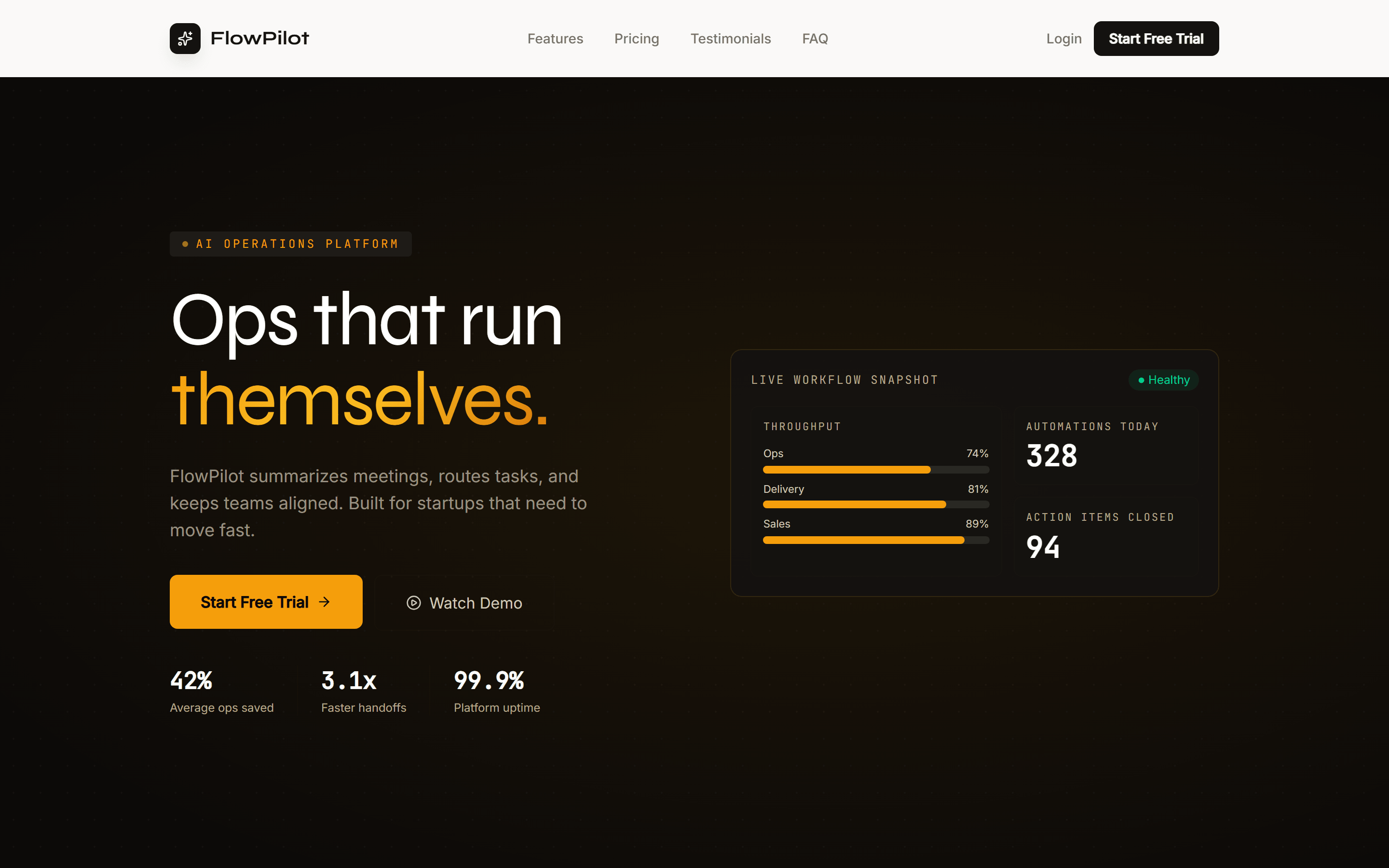Screen dimensions: 1389x868
Task: Jump to the FAQ nav item
Action: tap(815, 39)
